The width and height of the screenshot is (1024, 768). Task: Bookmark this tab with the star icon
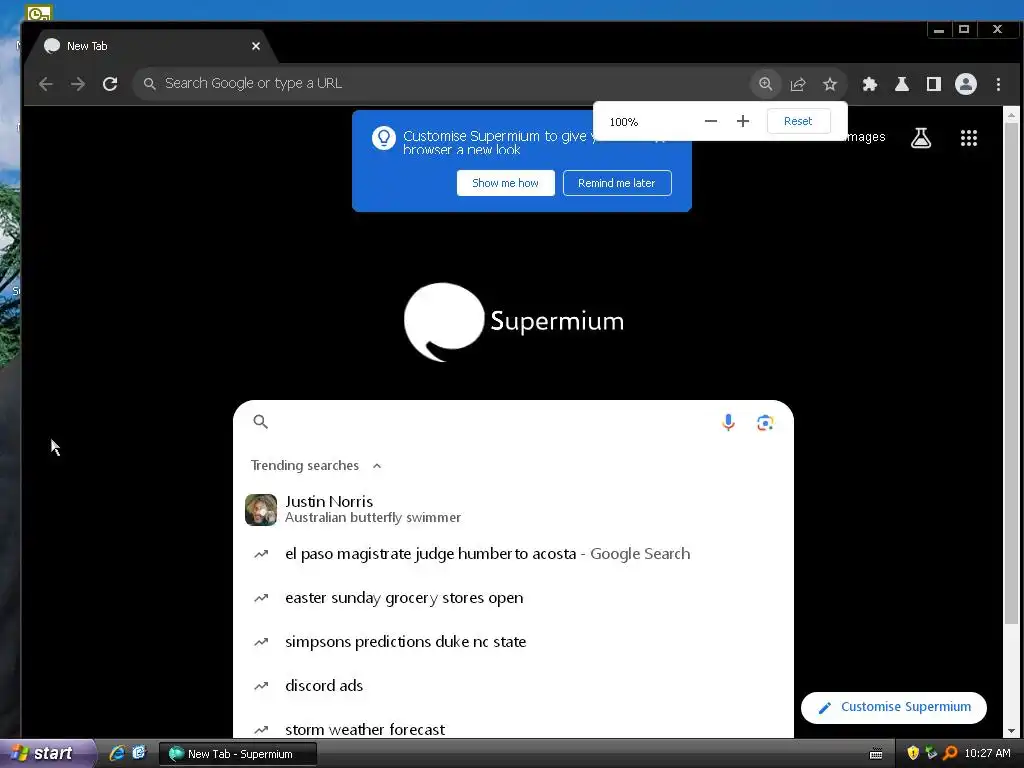[829, 84]
